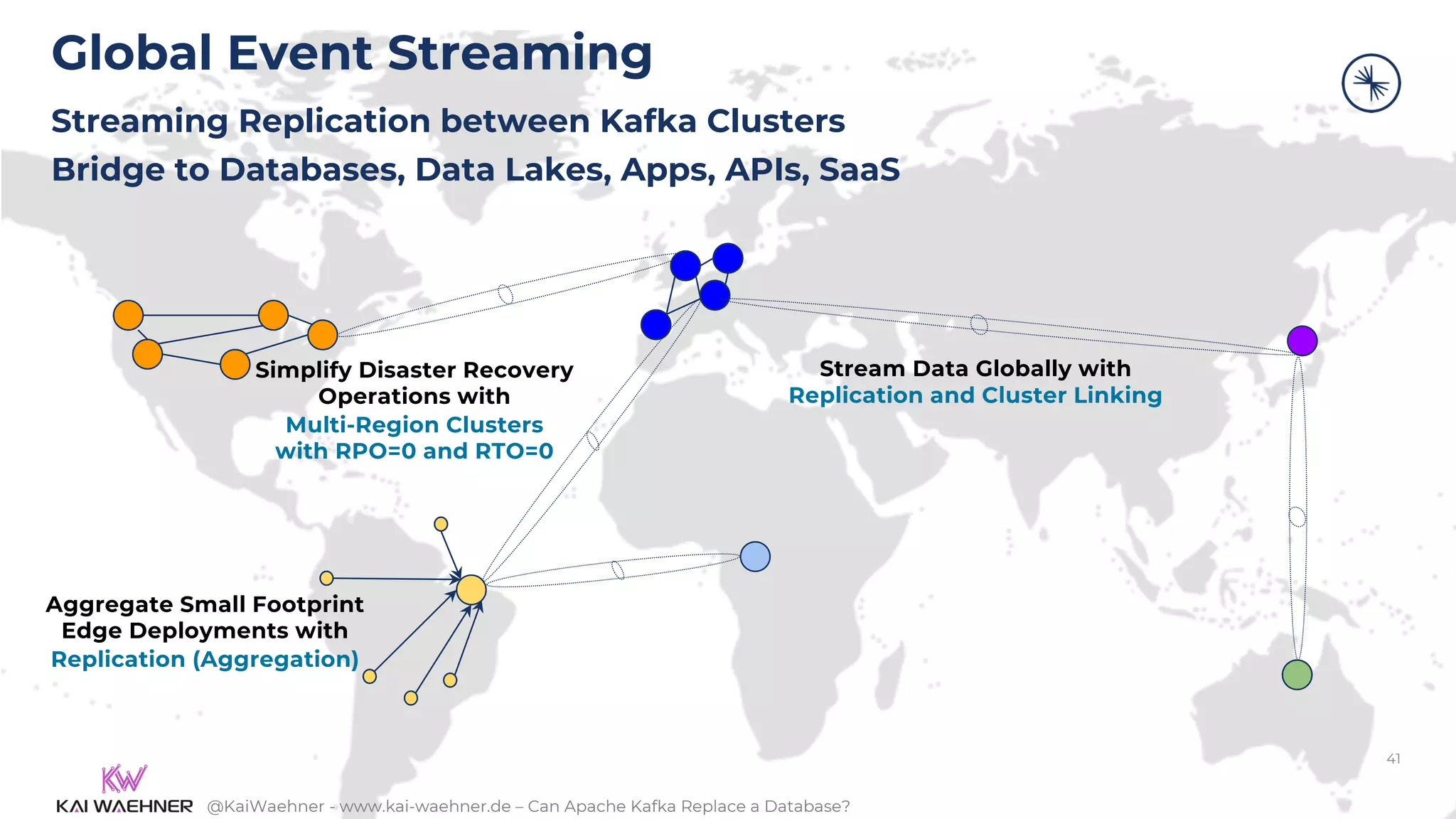The image size is (1456, 819).
Task: Click the KAI WAEHNER footer name
Action: (124, 806)
